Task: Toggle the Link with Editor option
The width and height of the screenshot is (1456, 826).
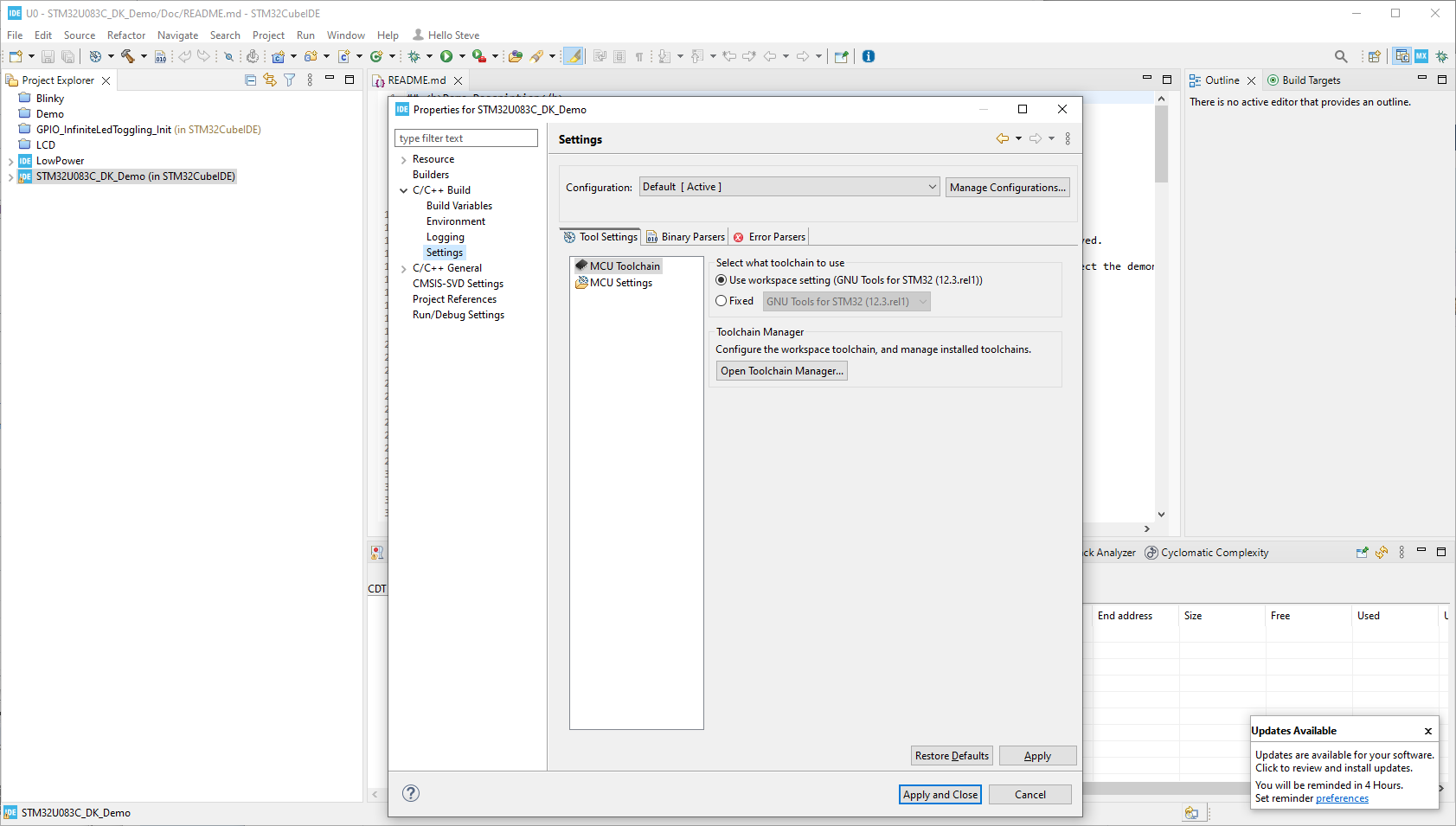Action: [x=270, y=80]
